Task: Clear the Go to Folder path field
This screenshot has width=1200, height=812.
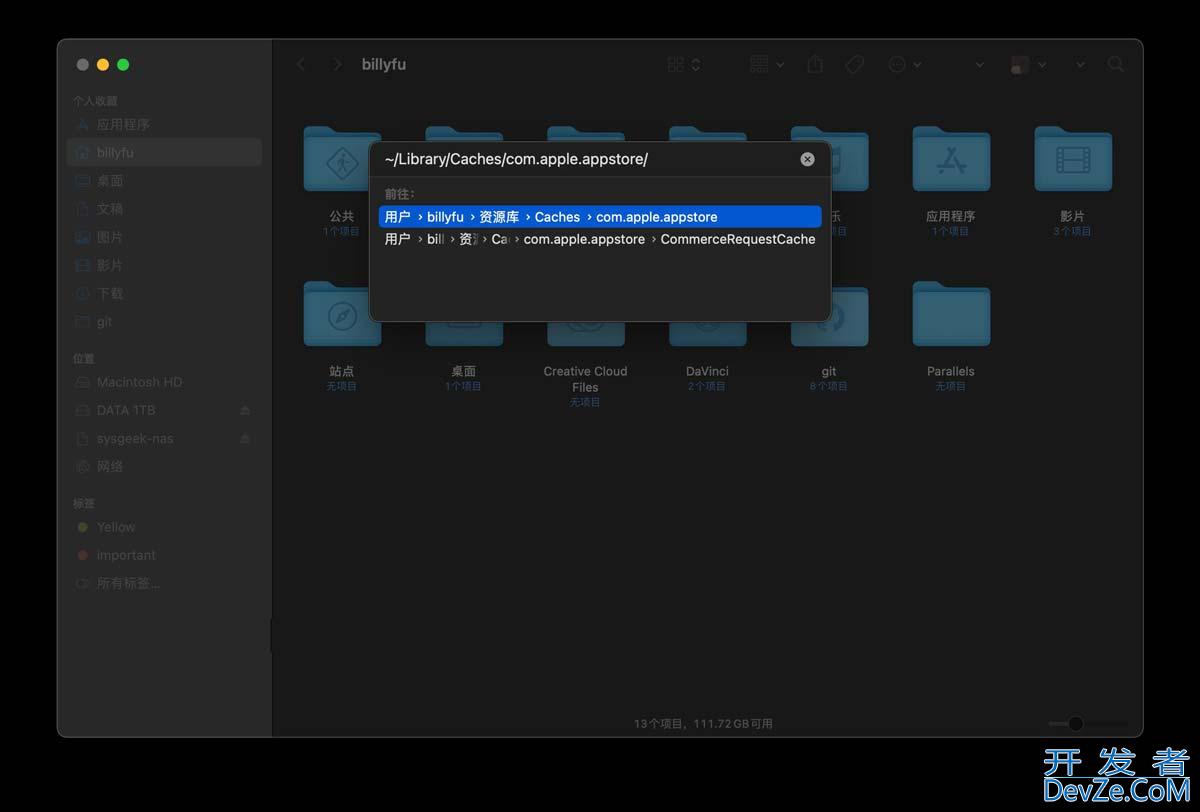Action: click(x=807, y=159)
